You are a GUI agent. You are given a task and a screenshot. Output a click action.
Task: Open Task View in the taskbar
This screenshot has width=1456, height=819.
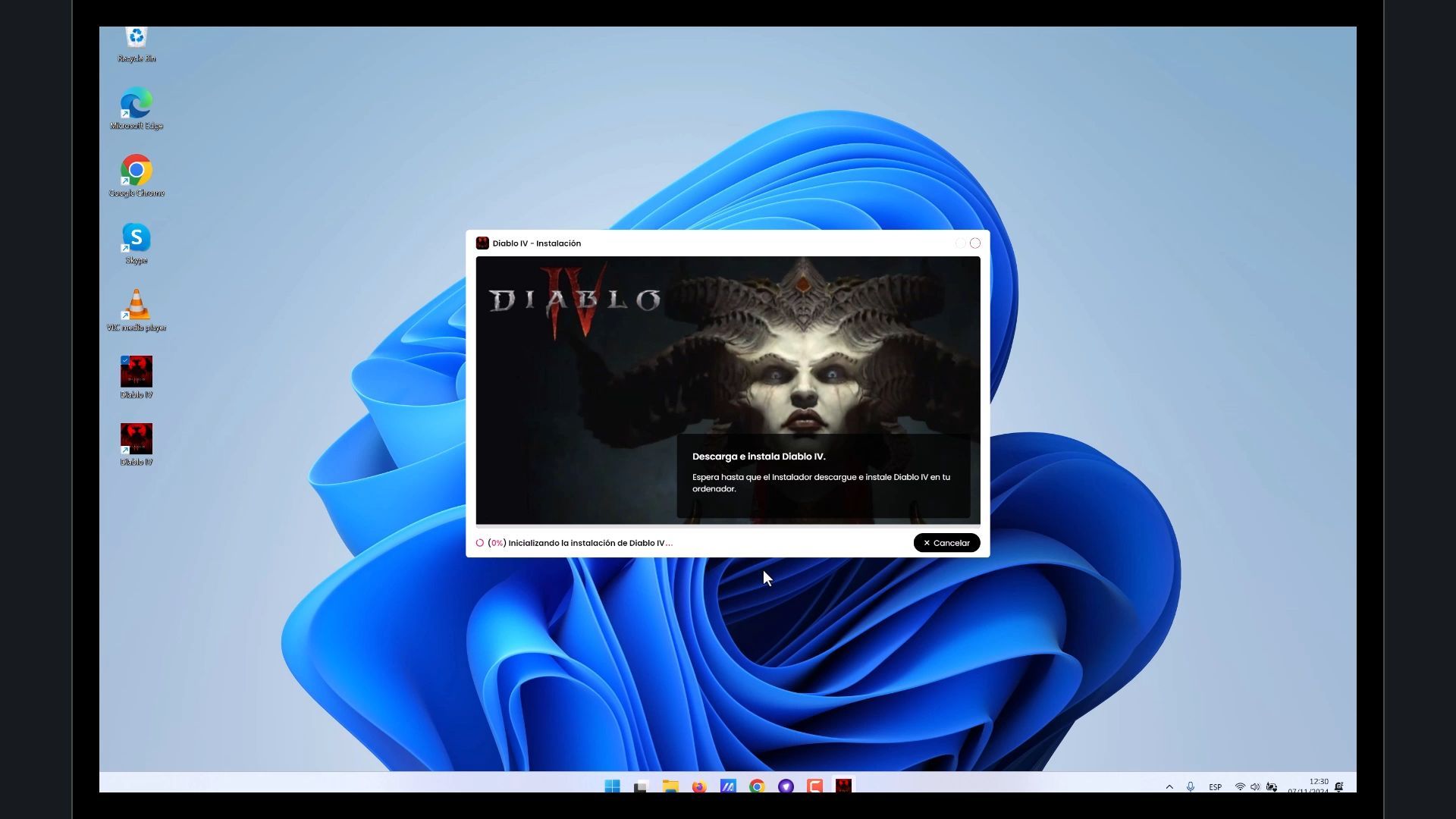pyautogui.click(x=642, y=786)
